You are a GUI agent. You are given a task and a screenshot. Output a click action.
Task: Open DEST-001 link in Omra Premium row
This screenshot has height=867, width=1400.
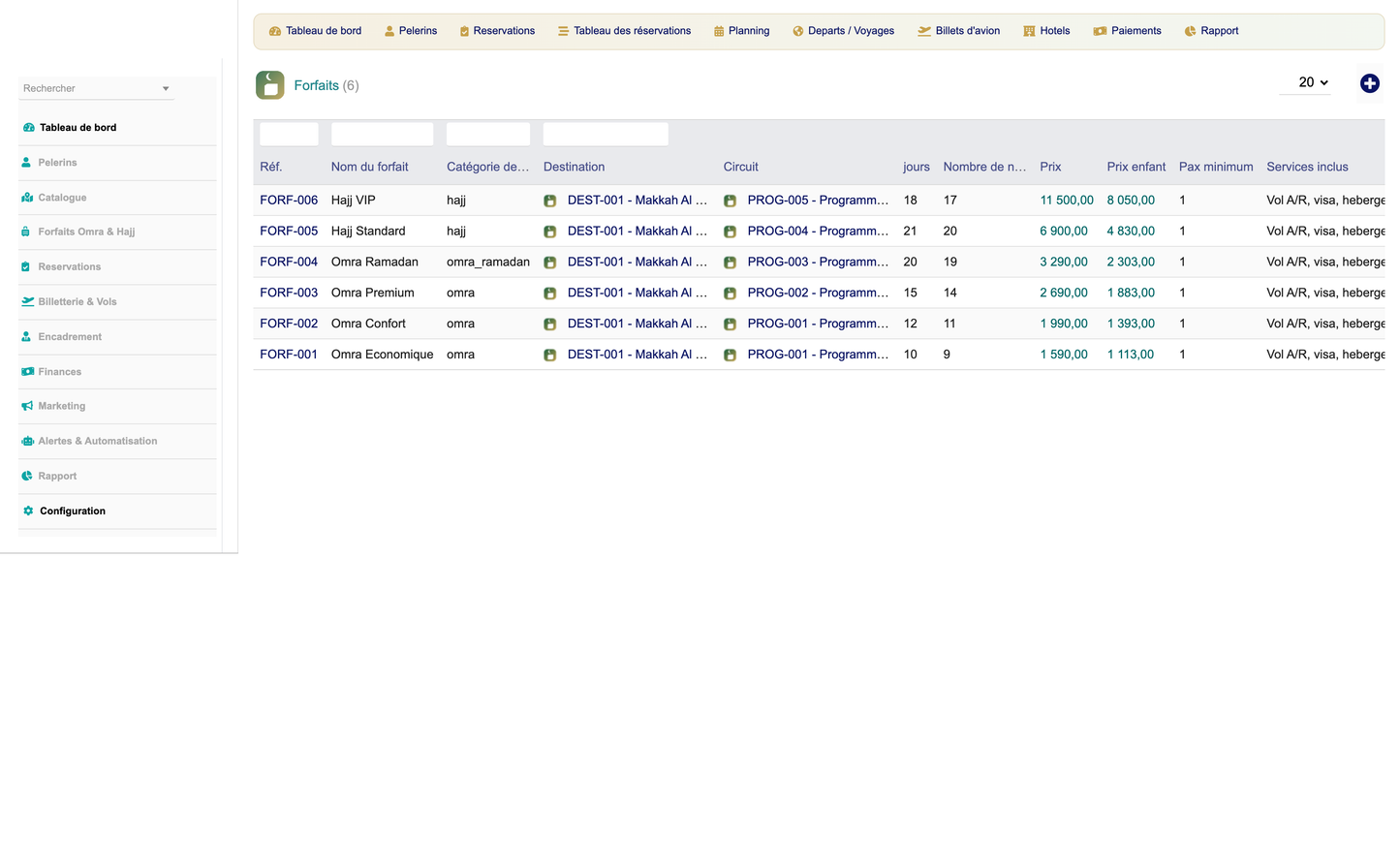[638, 293]
